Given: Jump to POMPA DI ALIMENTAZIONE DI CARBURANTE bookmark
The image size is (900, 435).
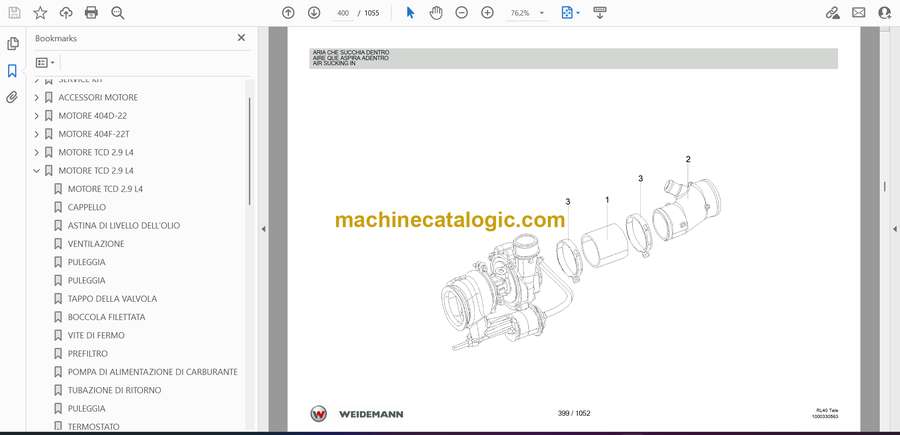Looking at the screenshot, I should tap(152, 372).
